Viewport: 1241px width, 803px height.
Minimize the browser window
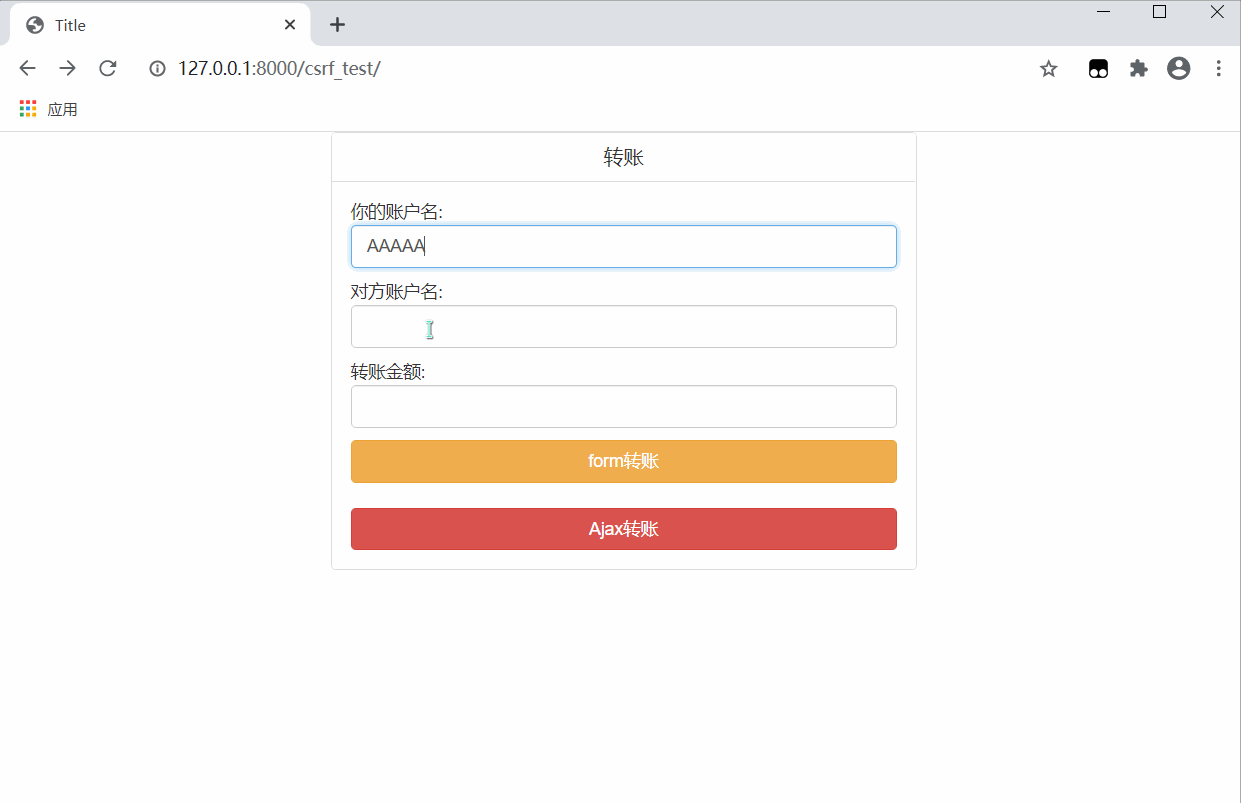pyautogui.click(x=1104, y=12)
